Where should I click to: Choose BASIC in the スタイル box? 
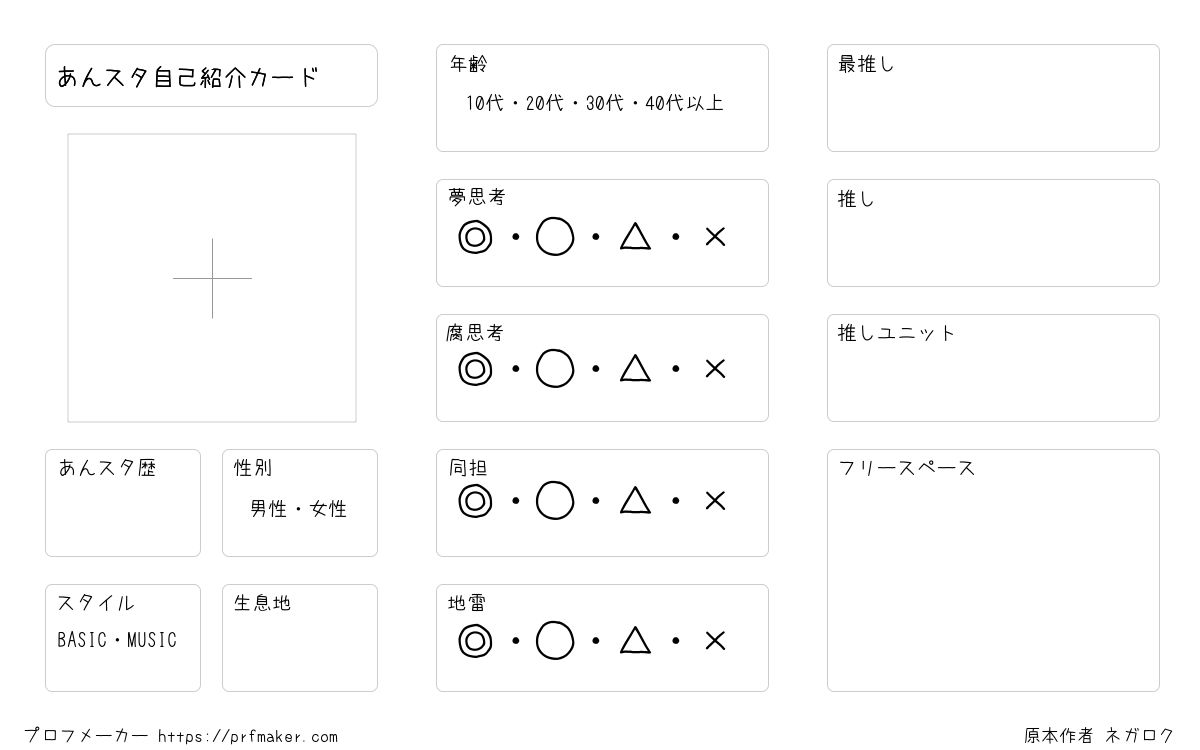coord(82,640)
